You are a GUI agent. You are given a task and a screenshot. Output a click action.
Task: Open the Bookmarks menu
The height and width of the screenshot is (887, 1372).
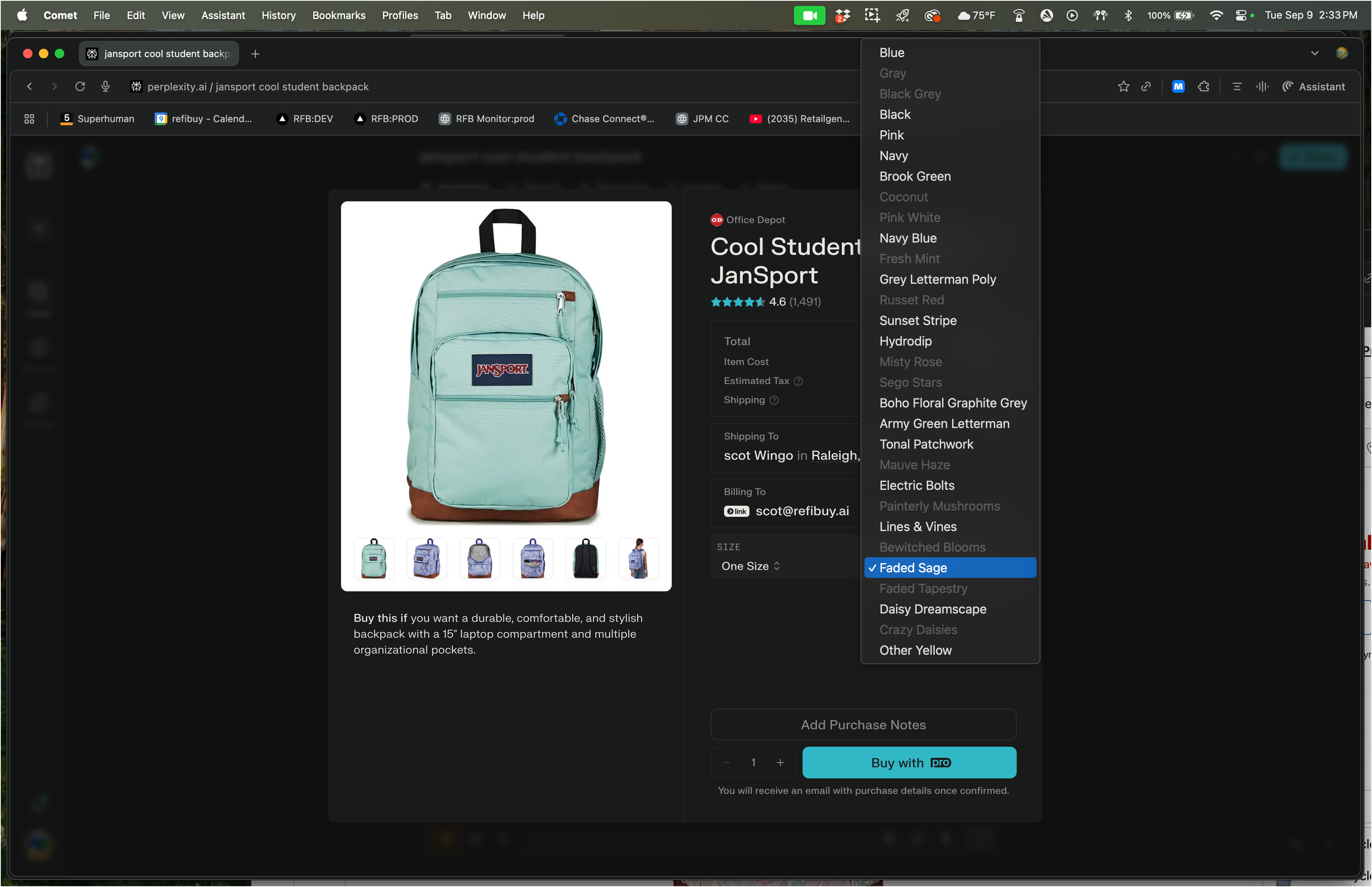pyautogui.click(x=339, y=15)
